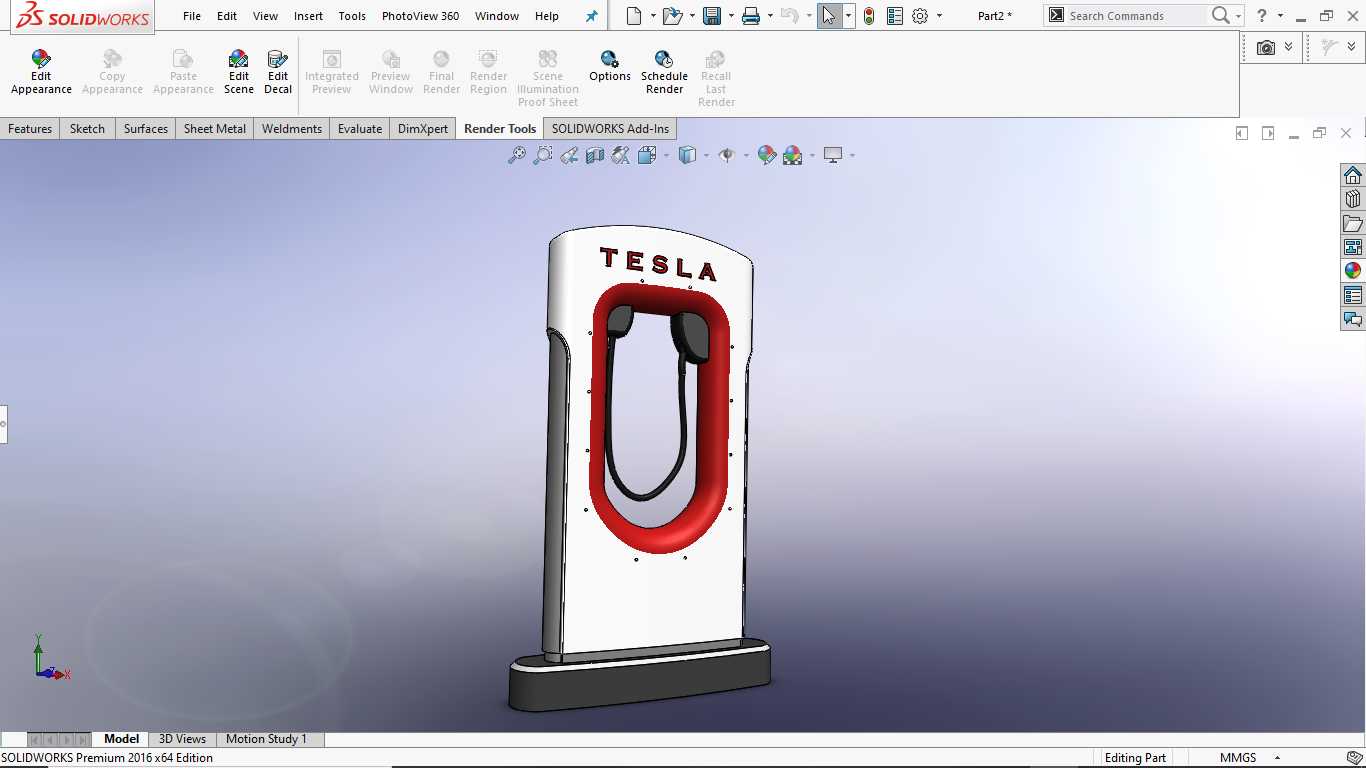Open the View Orientation cube icon
1366x768 pixels.
tap(647, 155)
